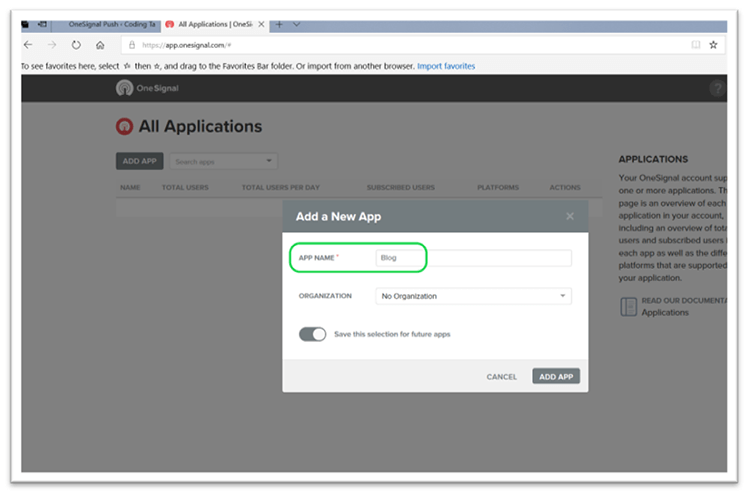Click CANCEL in the dialog
Image resolution: width=750 pixels, height=495 pixels.
click(501, 377)
